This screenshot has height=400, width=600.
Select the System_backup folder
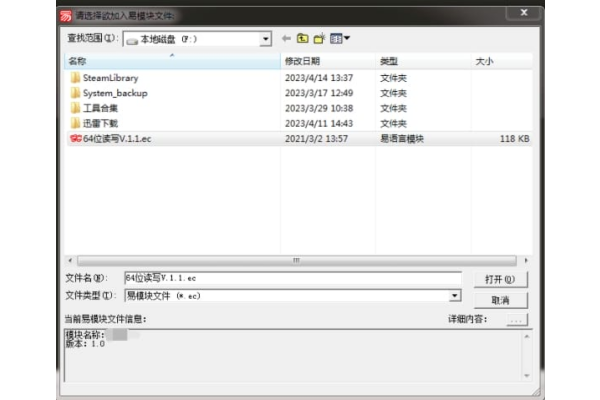[x=109, y=93]
